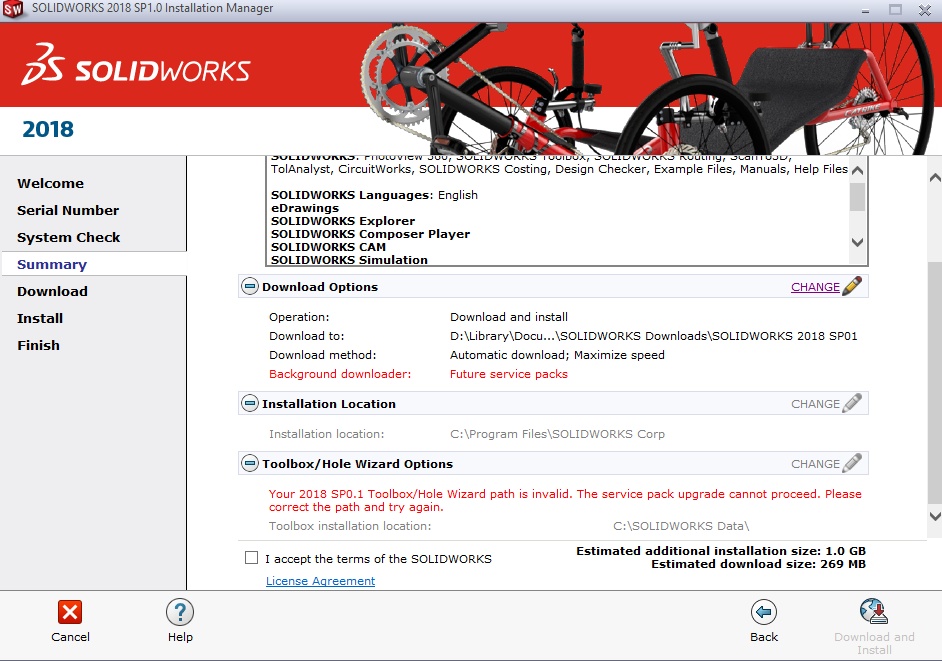
Task: Click the 'SOLIDWORKS Composer Player' entry
Action: tap(370, 234)
